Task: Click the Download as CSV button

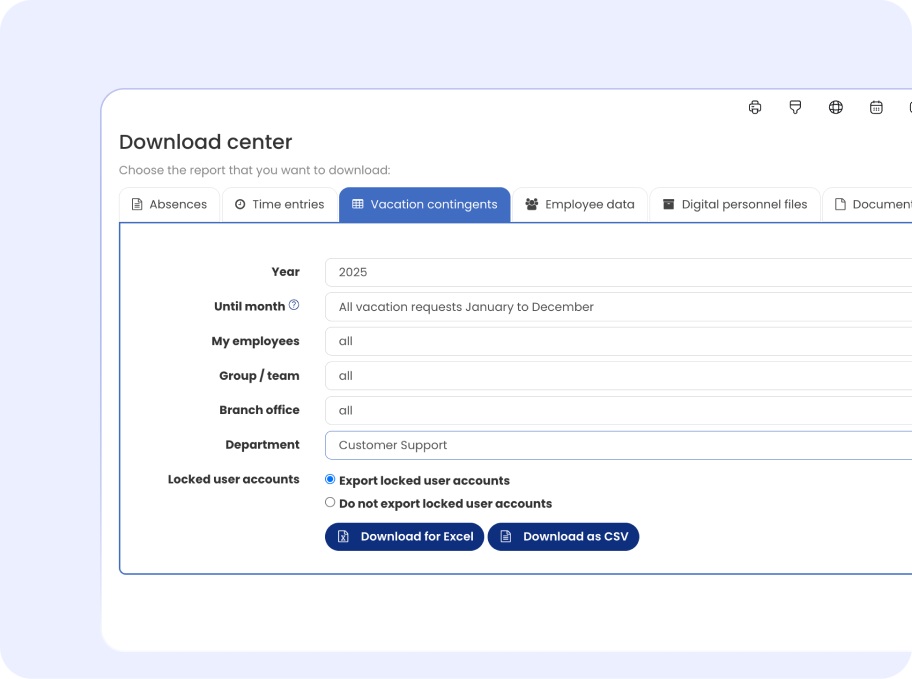Action: pos(563,536)
